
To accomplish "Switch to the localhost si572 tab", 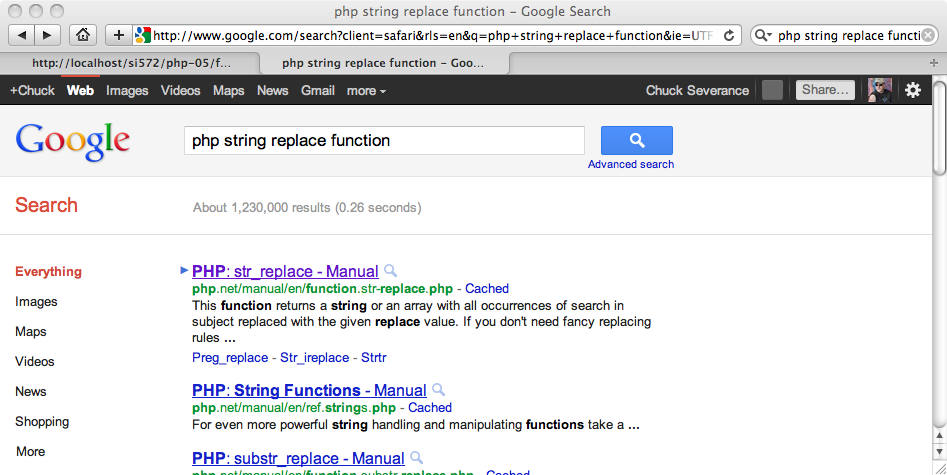I will pyautogui.click(x=130, y=63).
